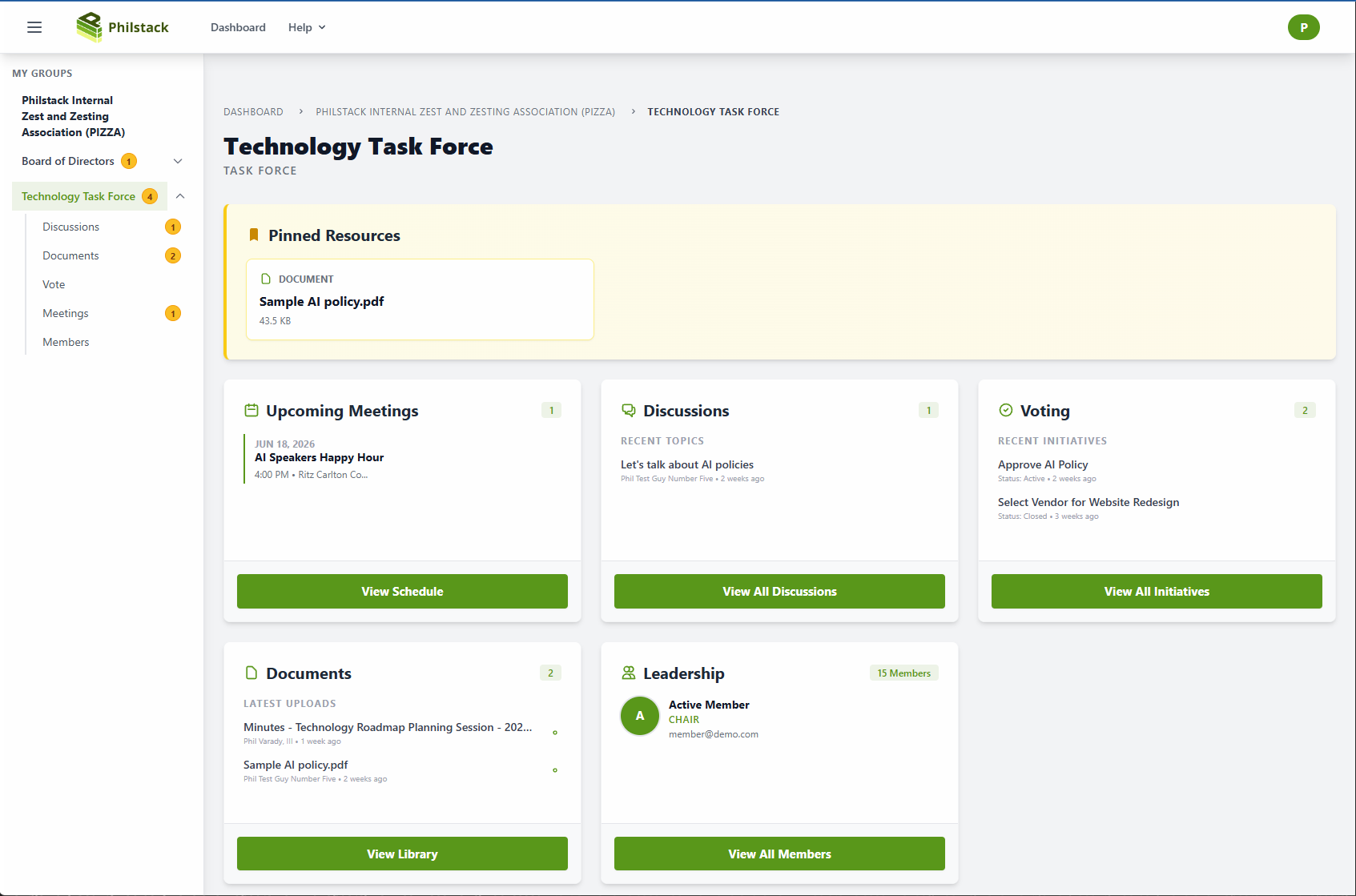The image size is (1356, 896).
Task: Open the hamburger menu icon
Action: click(x=34, y=26)
